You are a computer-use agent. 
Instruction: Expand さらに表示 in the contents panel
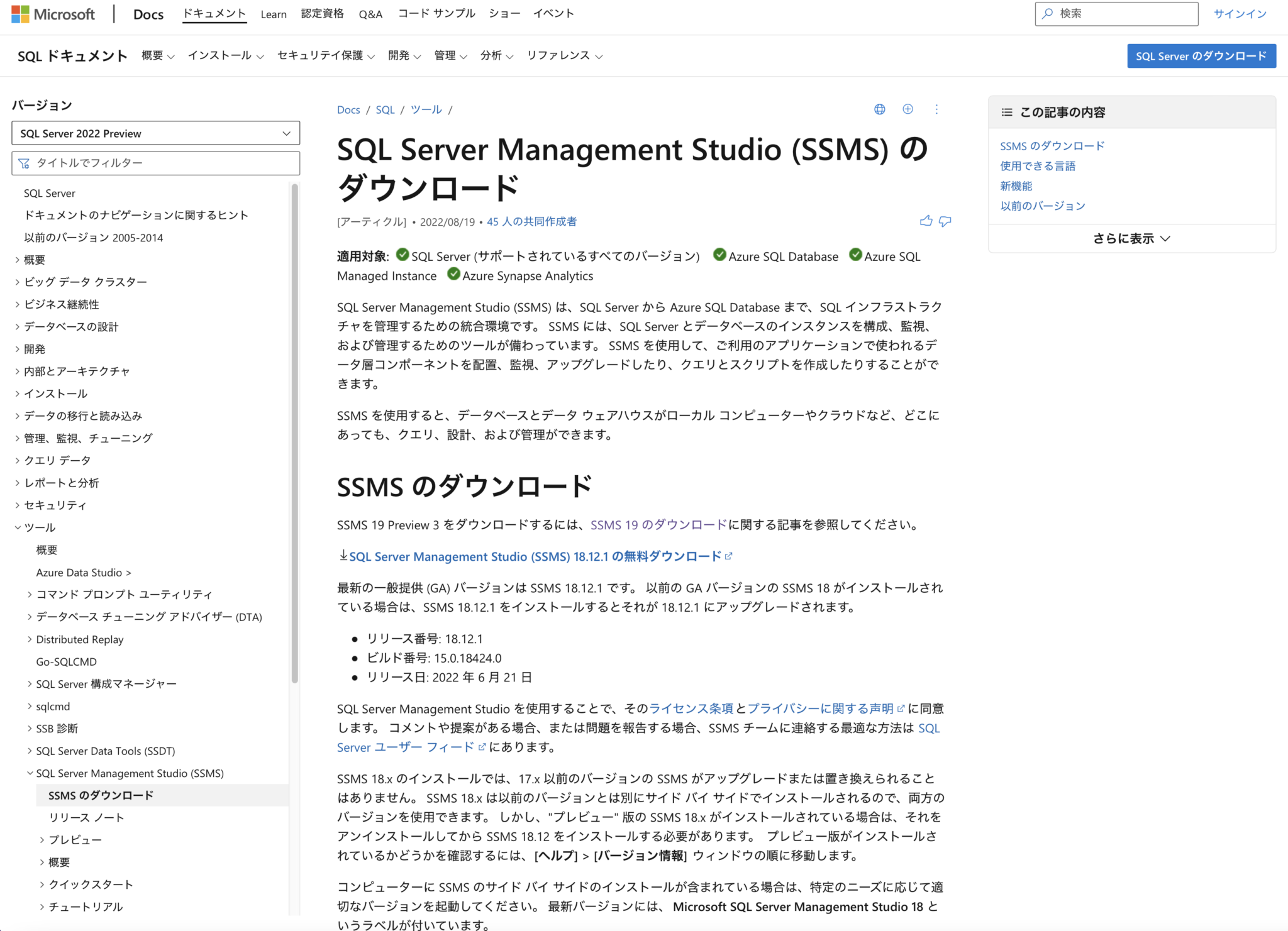(1130, 238)
